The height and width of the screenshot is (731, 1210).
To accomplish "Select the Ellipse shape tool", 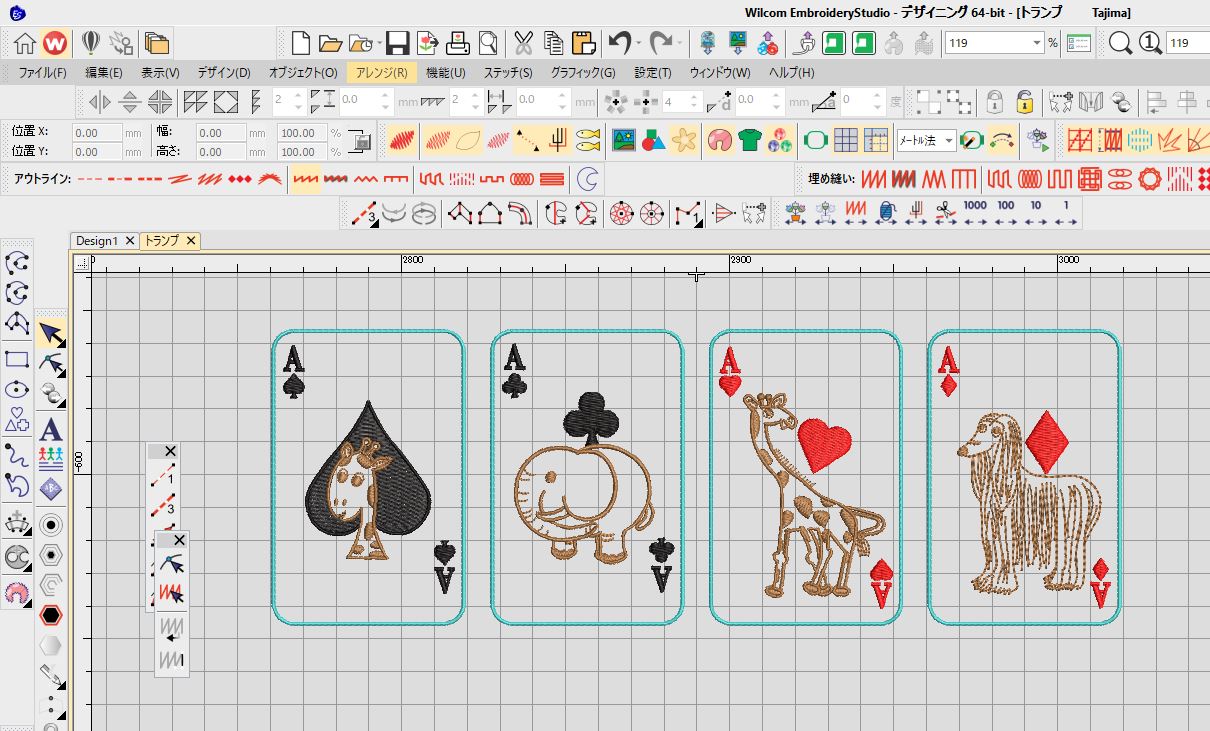I will click(x=17, y=390).
